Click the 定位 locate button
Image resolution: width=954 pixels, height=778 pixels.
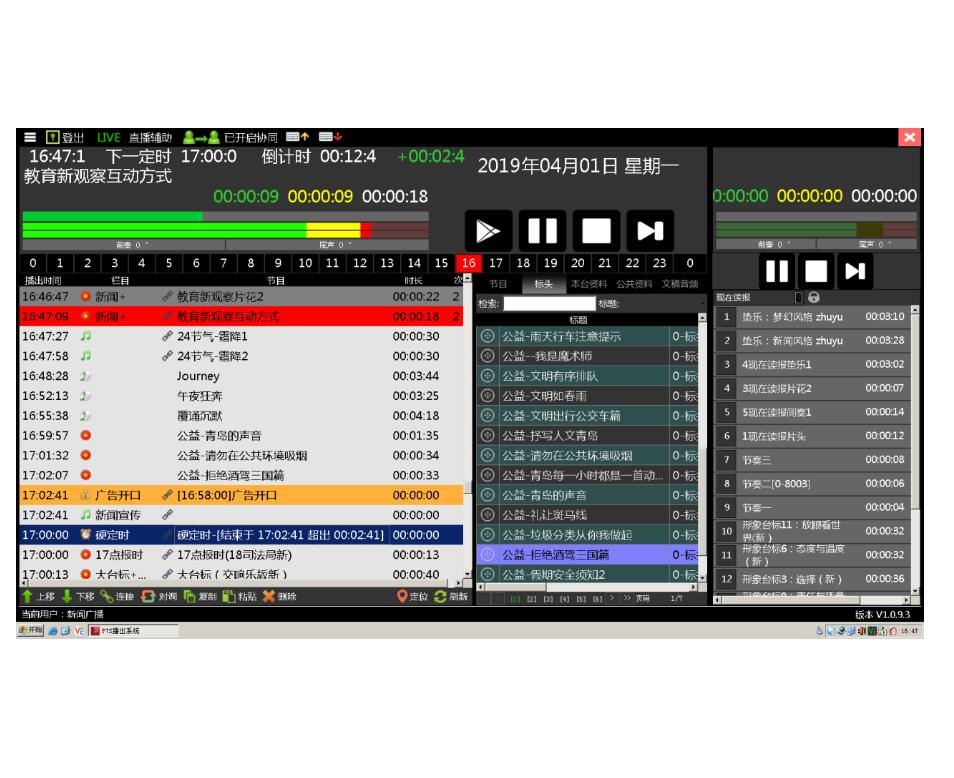413,597
